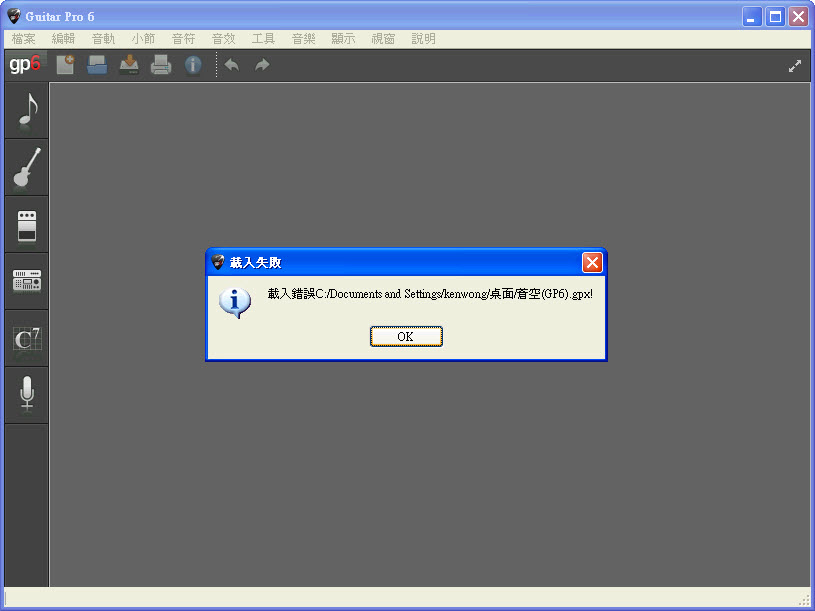Toggle full screen with the diagonal arrows icon

[x=795, y=66]
